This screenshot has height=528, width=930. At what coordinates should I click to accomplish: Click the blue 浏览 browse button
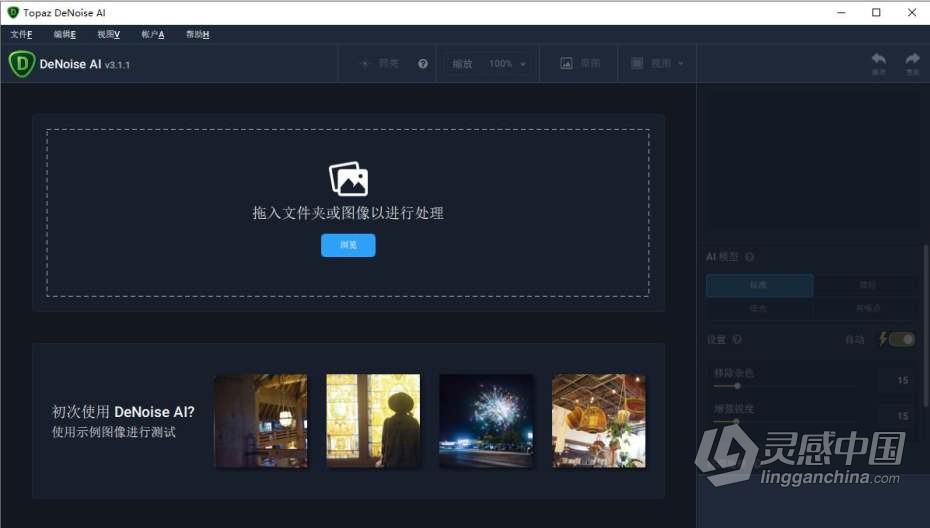[348, 245]
